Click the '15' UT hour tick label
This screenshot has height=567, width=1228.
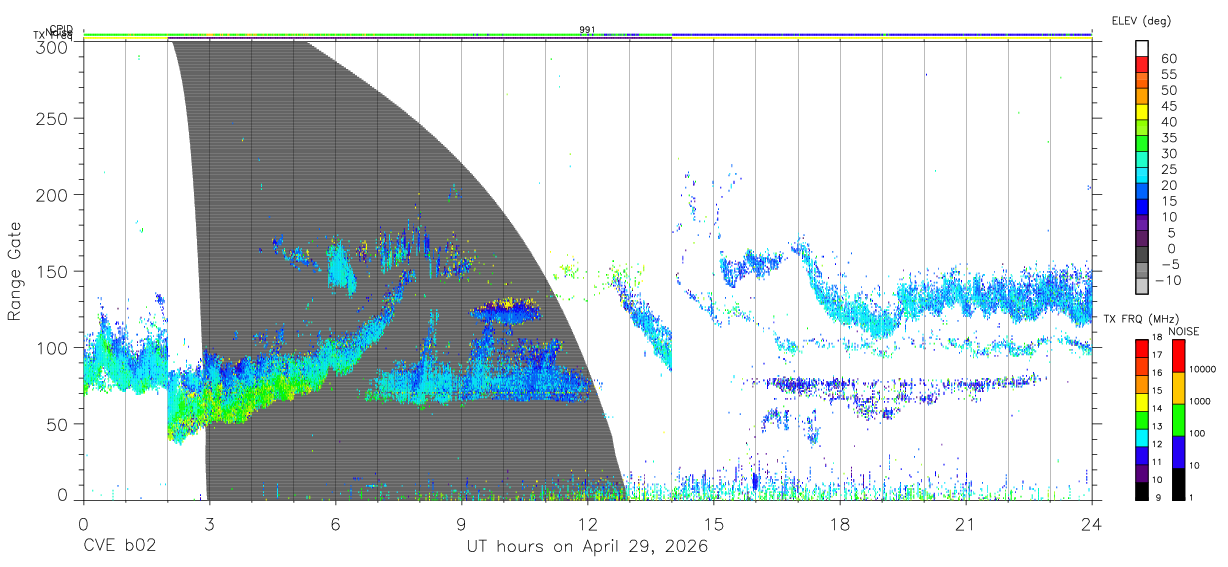click(714, 523)
